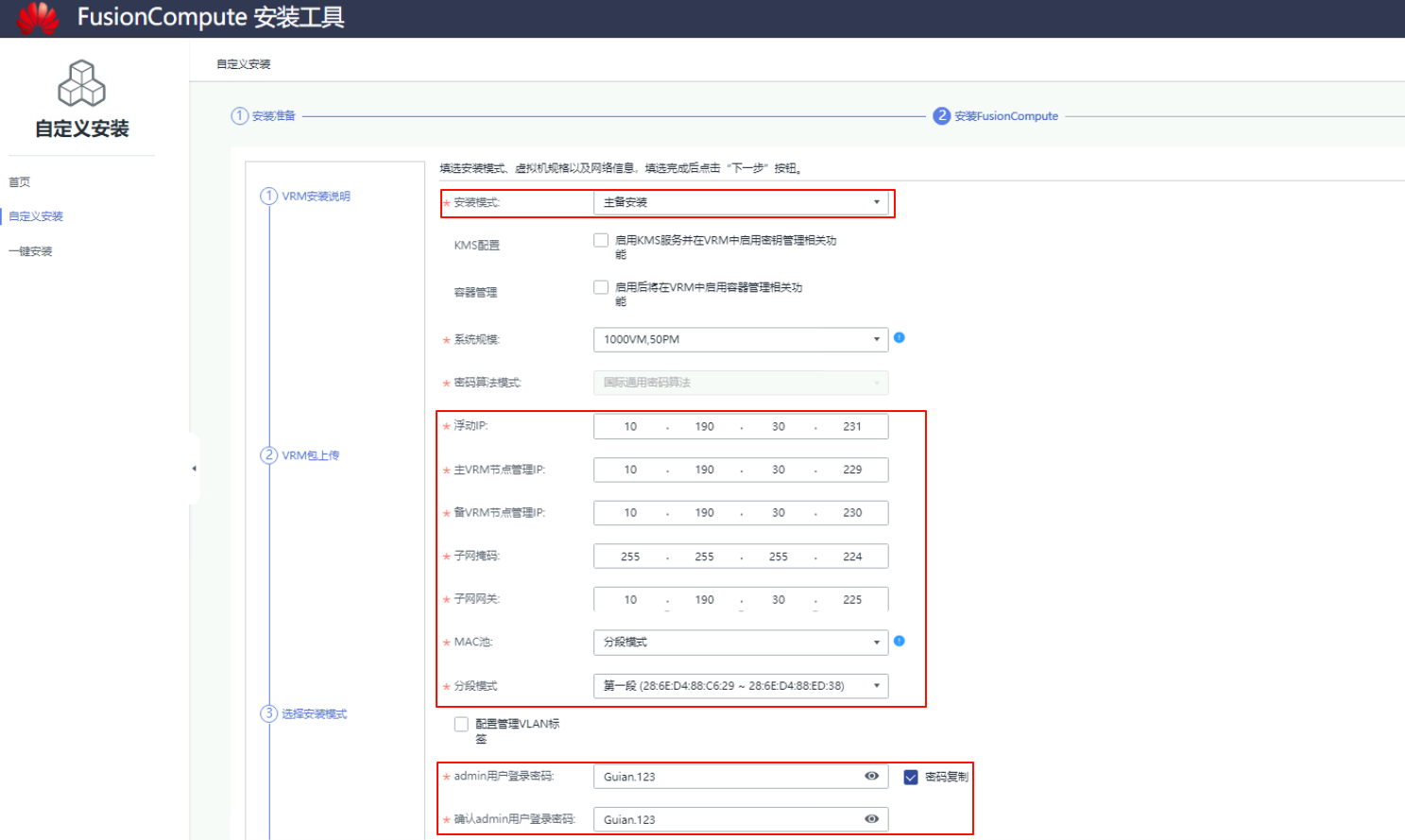Click the Huawei logo in header
The width and height of the screenshot is (1405, 840).
coord(38,18)
